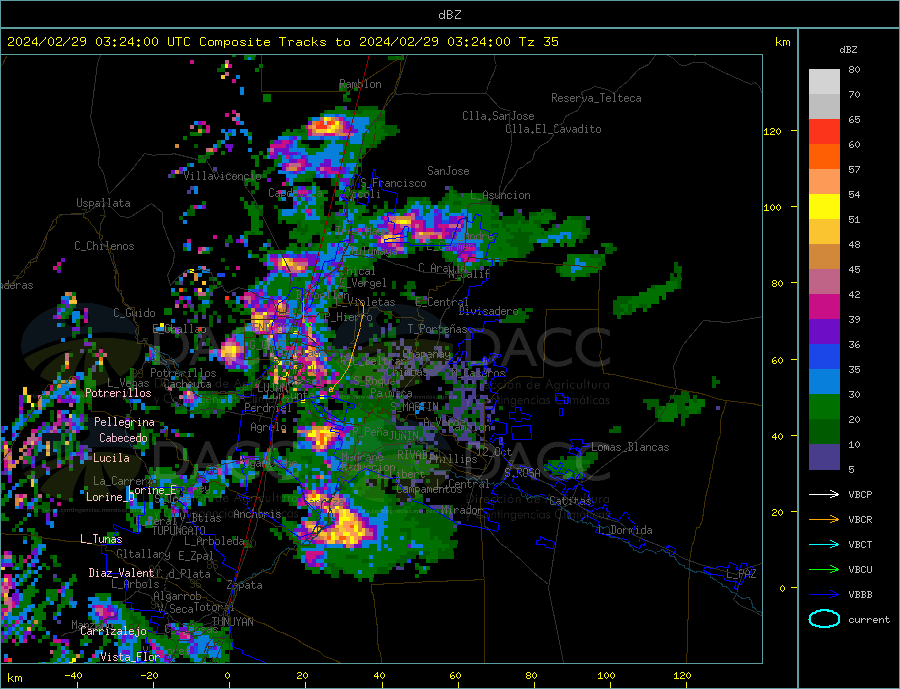Select the yellow 54 dBZ color swatch
Viewport: 900px width, 689px height.
point(824,207)
